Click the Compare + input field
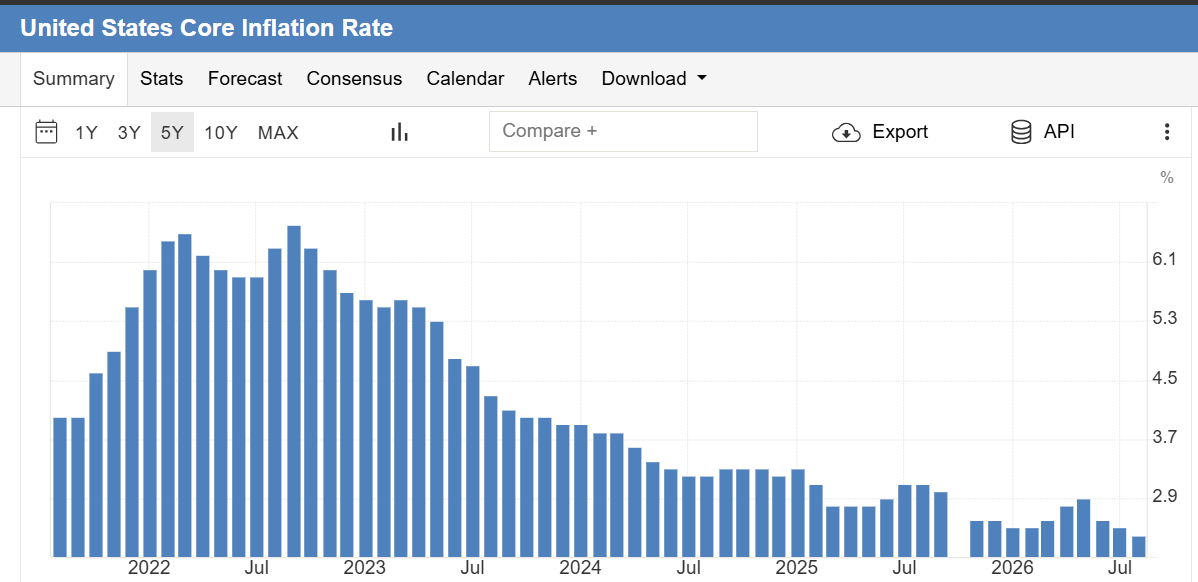Screen dimensions: 1198x582 tap(623, 131)
